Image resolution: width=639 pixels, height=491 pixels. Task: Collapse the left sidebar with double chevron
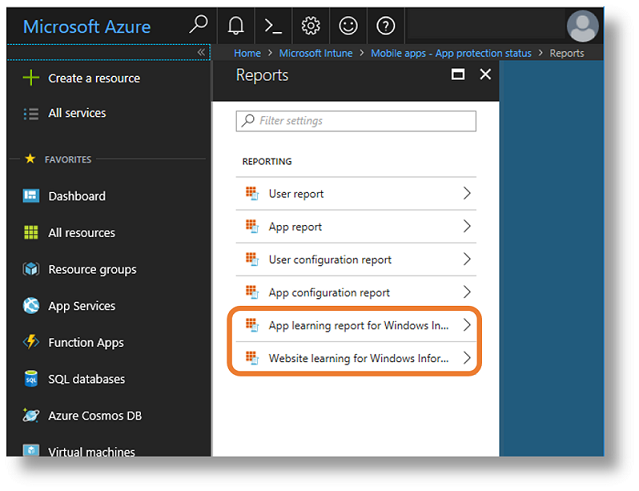[x=201, y=52]
